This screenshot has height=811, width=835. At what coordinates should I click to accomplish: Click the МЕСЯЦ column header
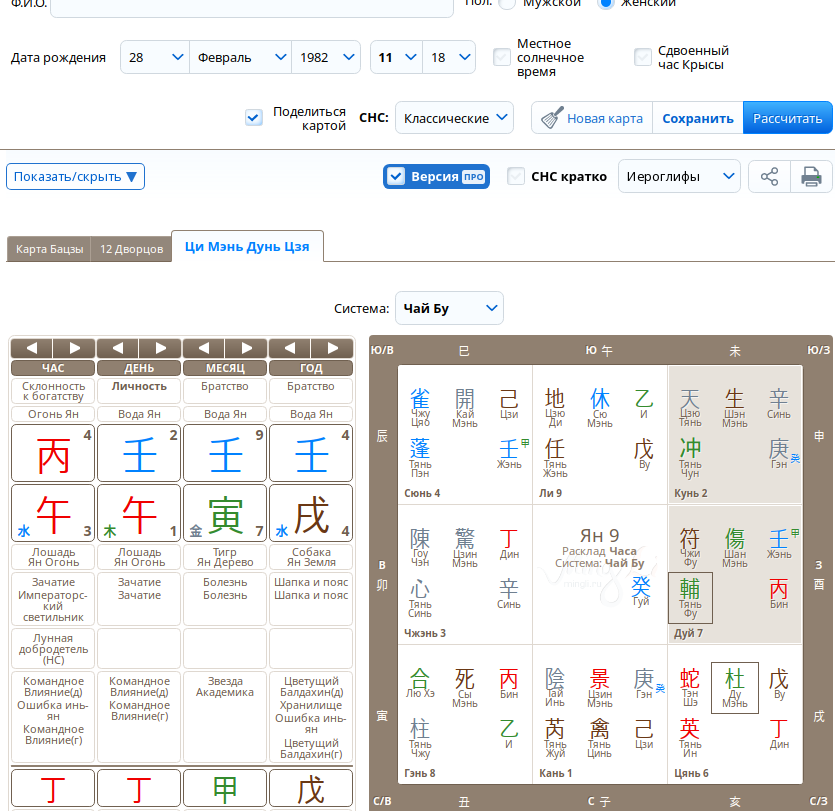[x=225, y=368]
